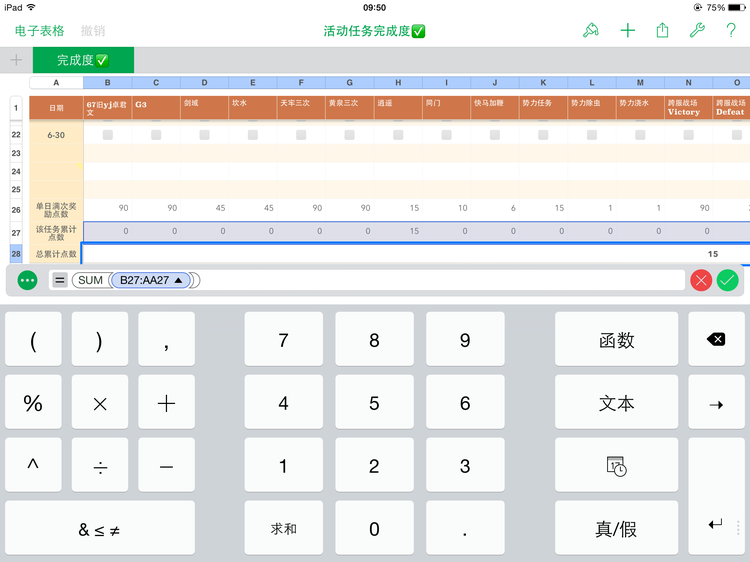Select column B header
The width and height of the screenshot is (750, 562).
[x=108, y=83]
